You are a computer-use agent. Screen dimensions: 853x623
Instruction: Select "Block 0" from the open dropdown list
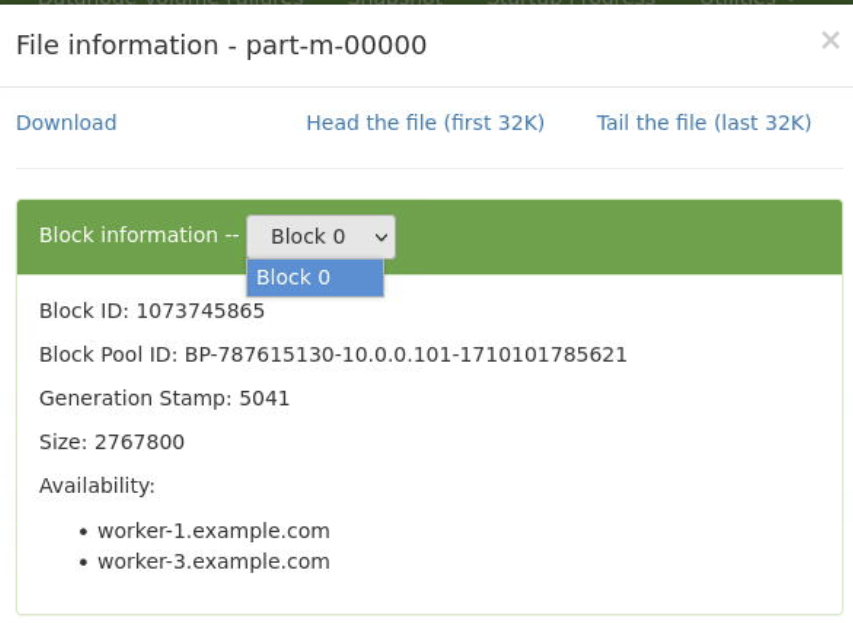click(x=314, y=277)
